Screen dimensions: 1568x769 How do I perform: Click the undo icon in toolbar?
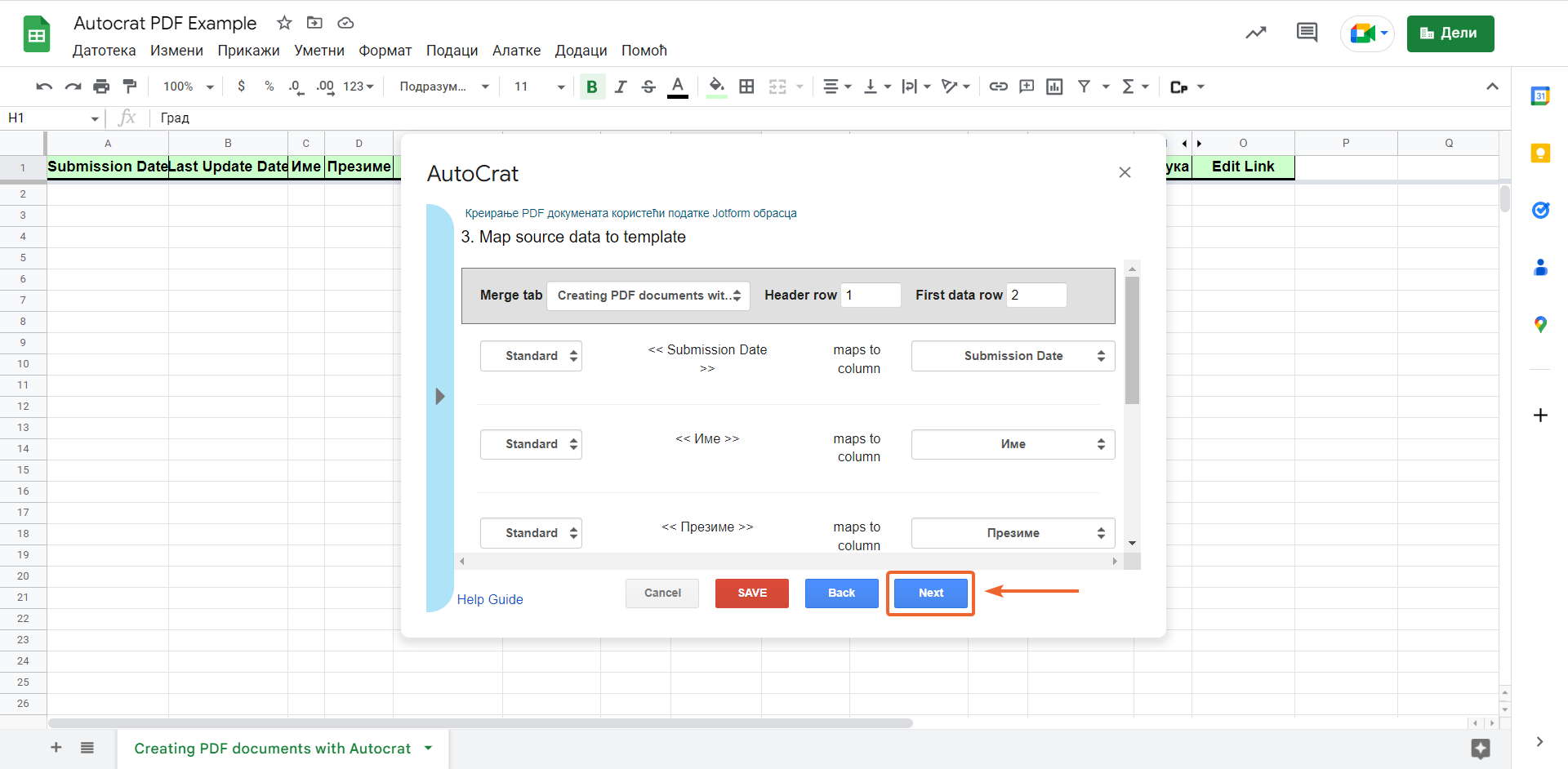click(44, 87)
